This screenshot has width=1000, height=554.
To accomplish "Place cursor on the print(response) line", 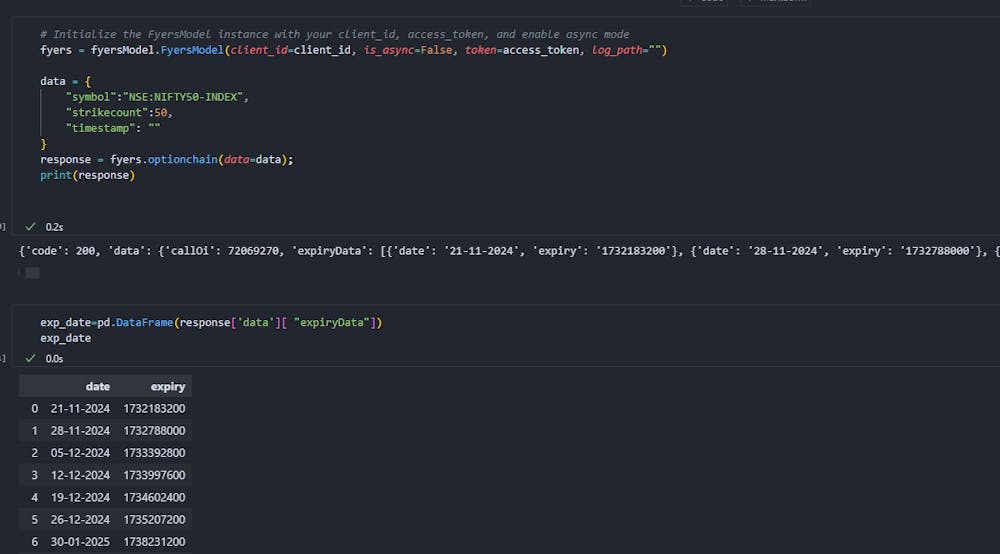I will tap(87, 175).
